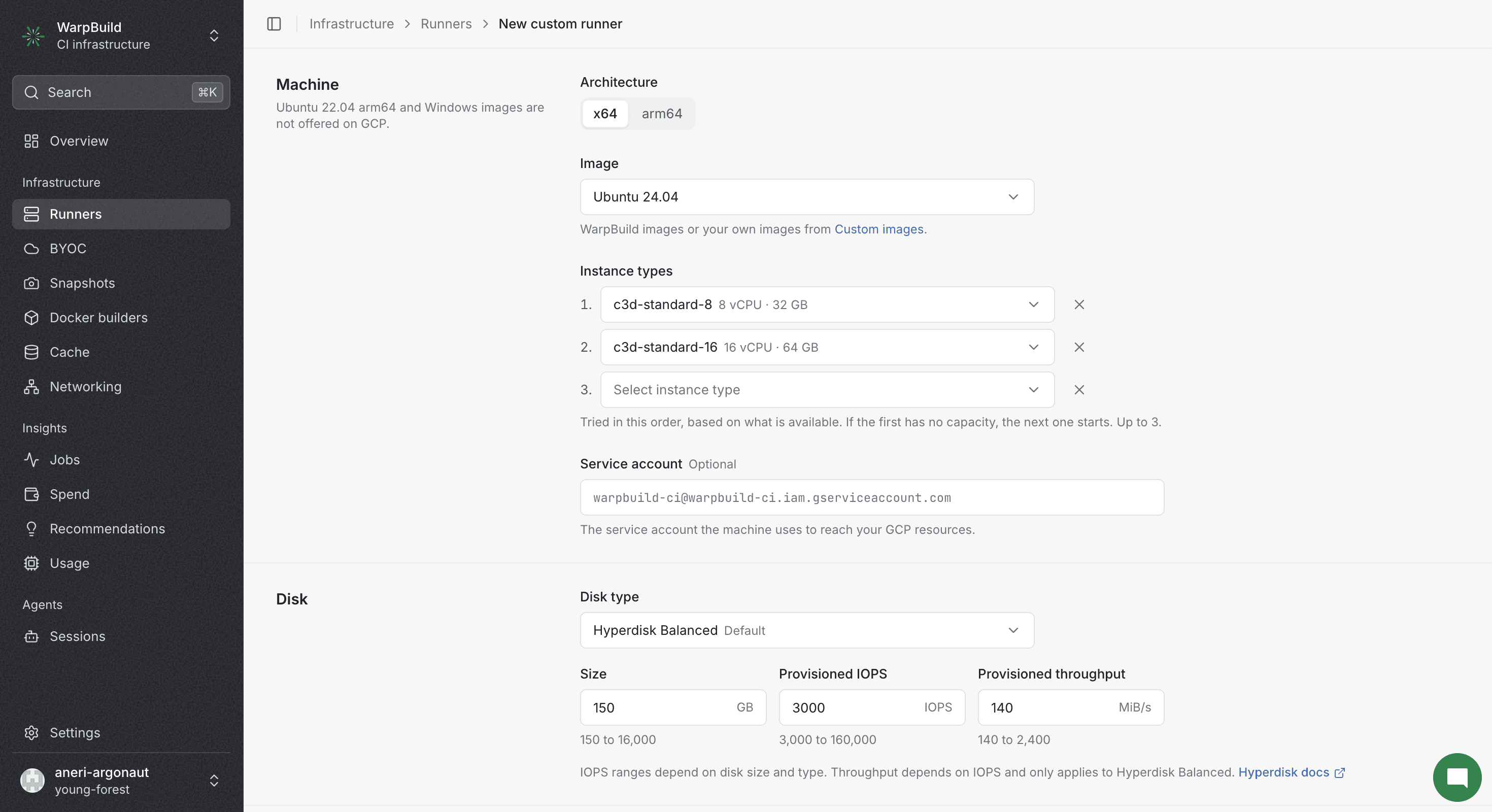This screenshot has height=812, width=1492.
Task: Go to Runners in the sidebar
Action: tap(121, 214)
